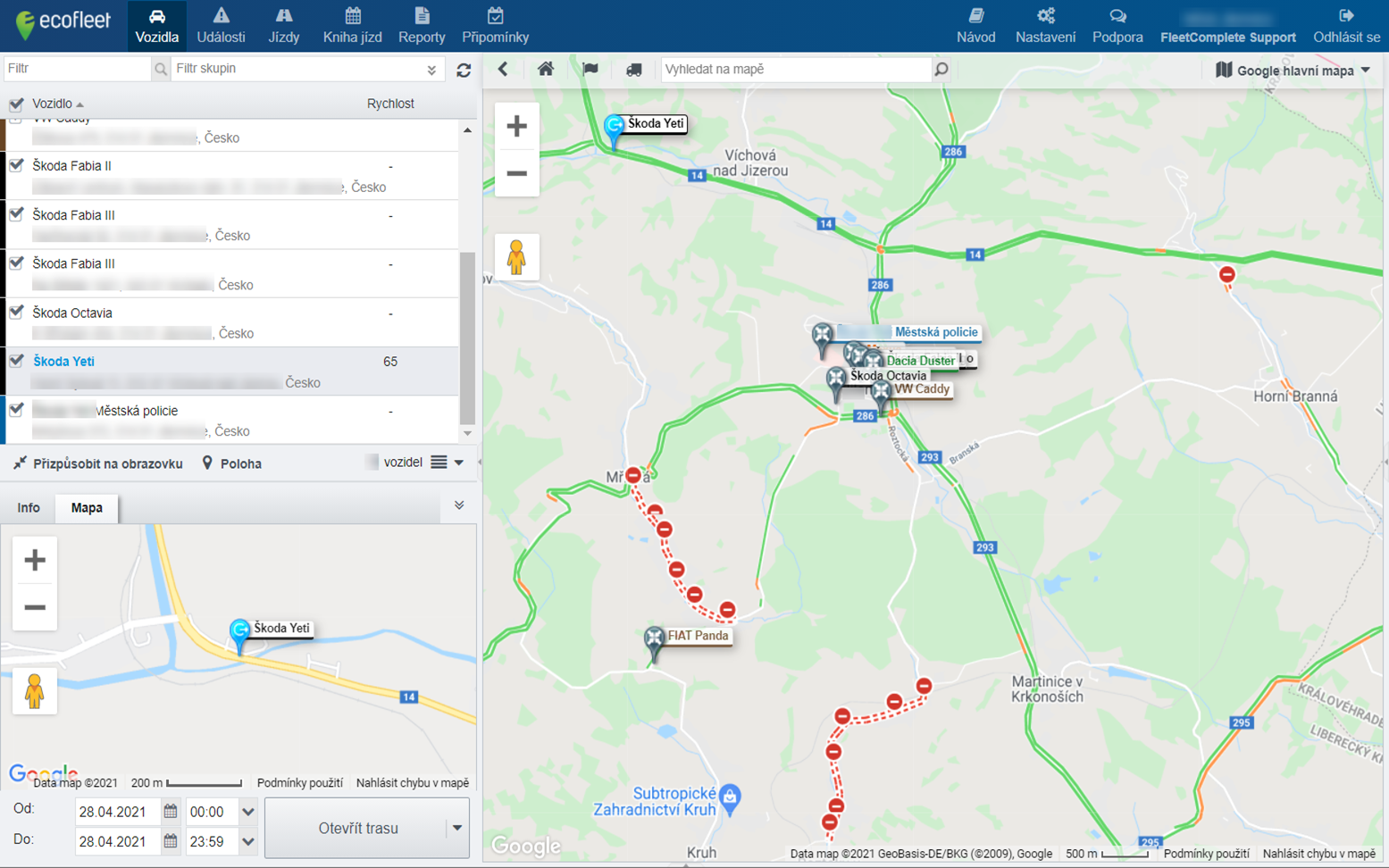Toggle the select-all Vozidlo checkbox
1389x868 pixels.
click(x=16, y=104)
